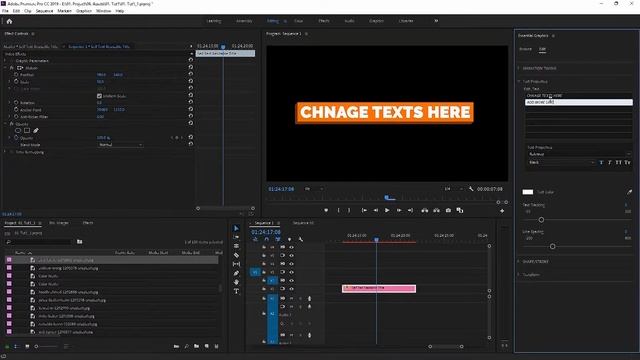The image size is (640, 360).
Task: Open the File menu
Action: tap(5, 11)
